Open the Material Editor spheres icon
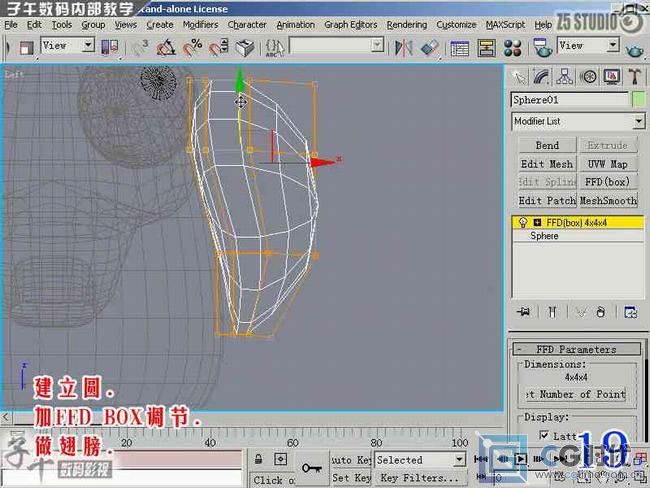Viewport: 650px width, 488px height. coord(512,48)
